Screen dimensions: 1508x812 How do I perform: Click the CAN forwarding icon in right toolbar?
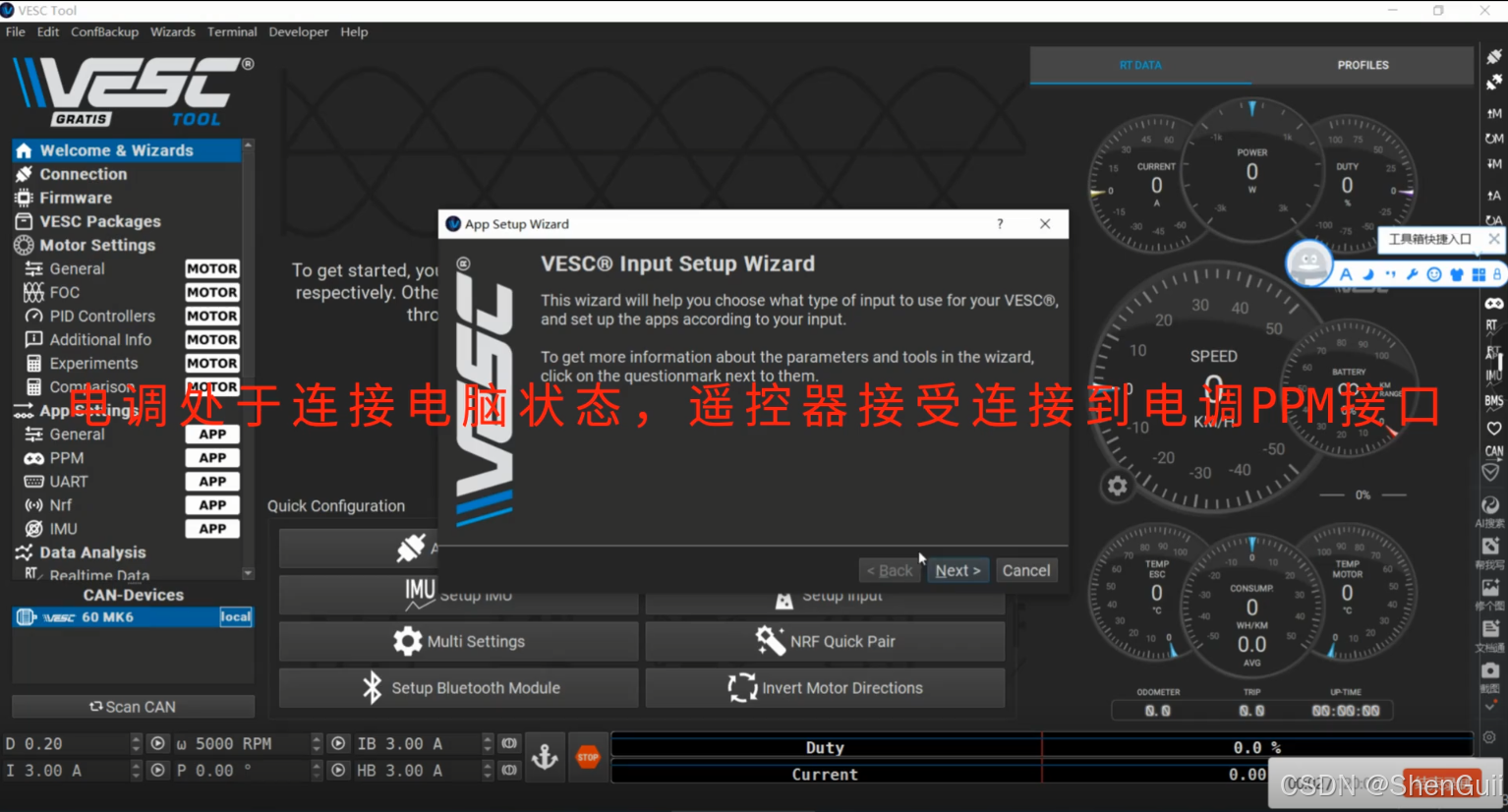[x=1494, y=451]
